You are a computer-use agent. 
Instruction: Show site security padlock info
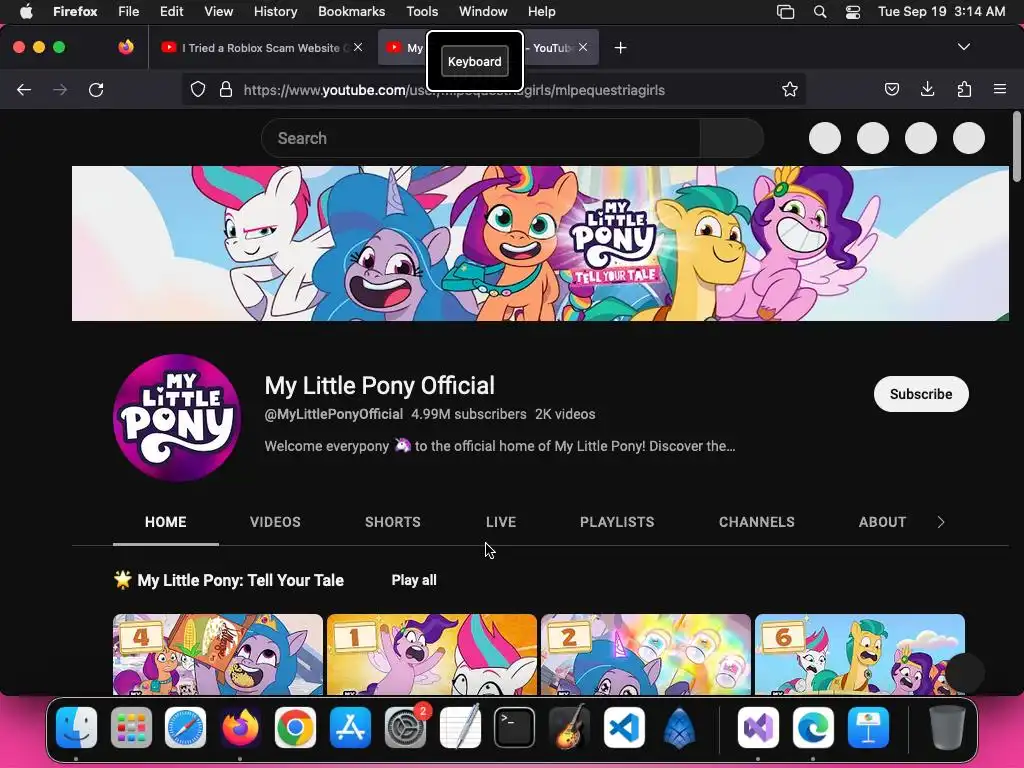(226, 89)
